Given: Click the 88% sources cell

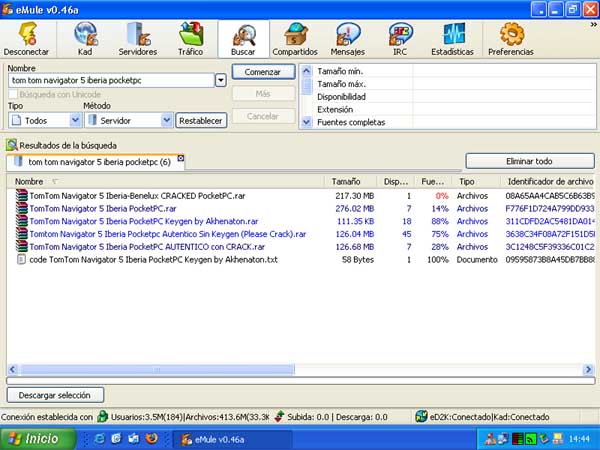Looking at the screenshot, I should [x=440, y=221].
